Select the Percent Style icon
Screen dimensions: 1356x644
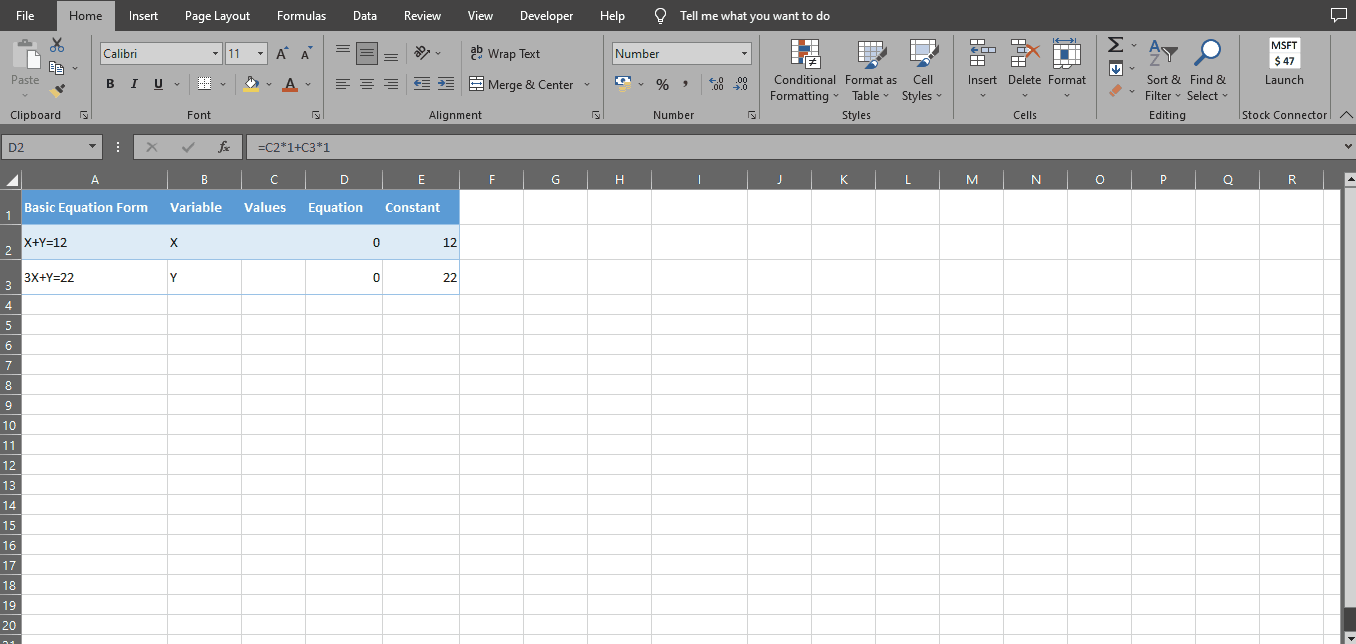coord(662,84)
